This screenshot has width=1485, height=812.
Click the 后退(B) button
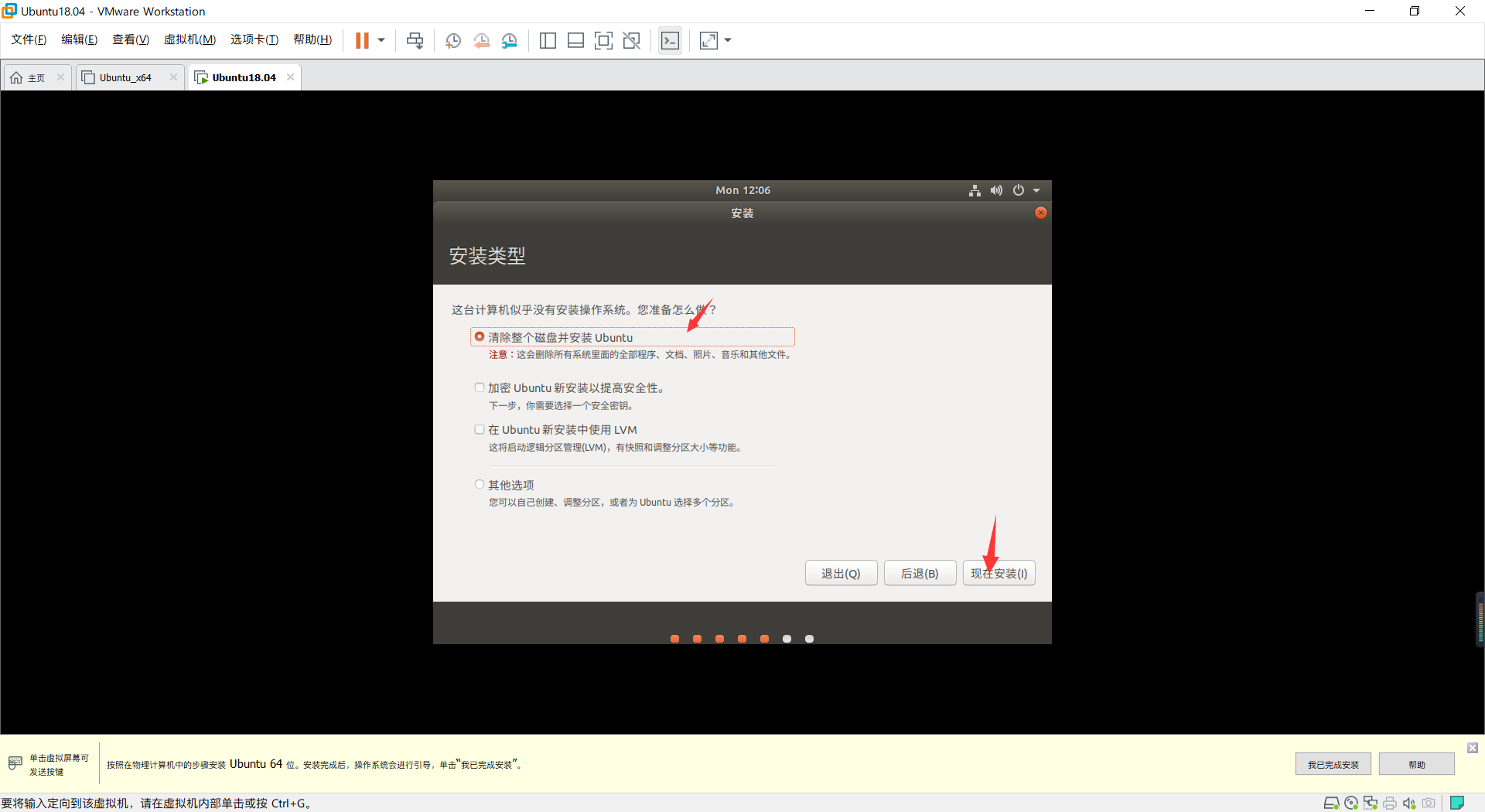[x=920, y=573]
